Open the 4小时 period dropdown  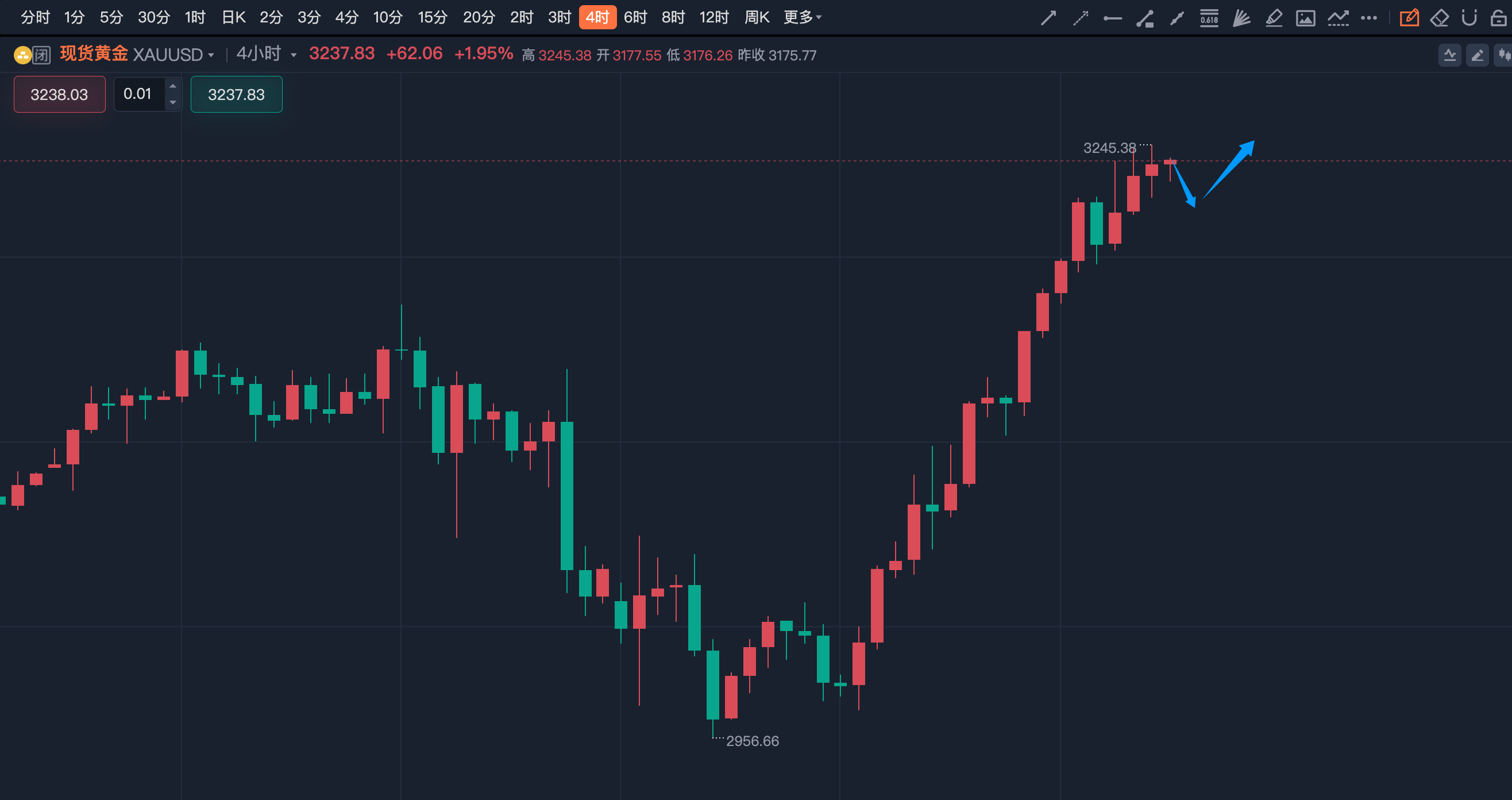(x=294, y=55)
